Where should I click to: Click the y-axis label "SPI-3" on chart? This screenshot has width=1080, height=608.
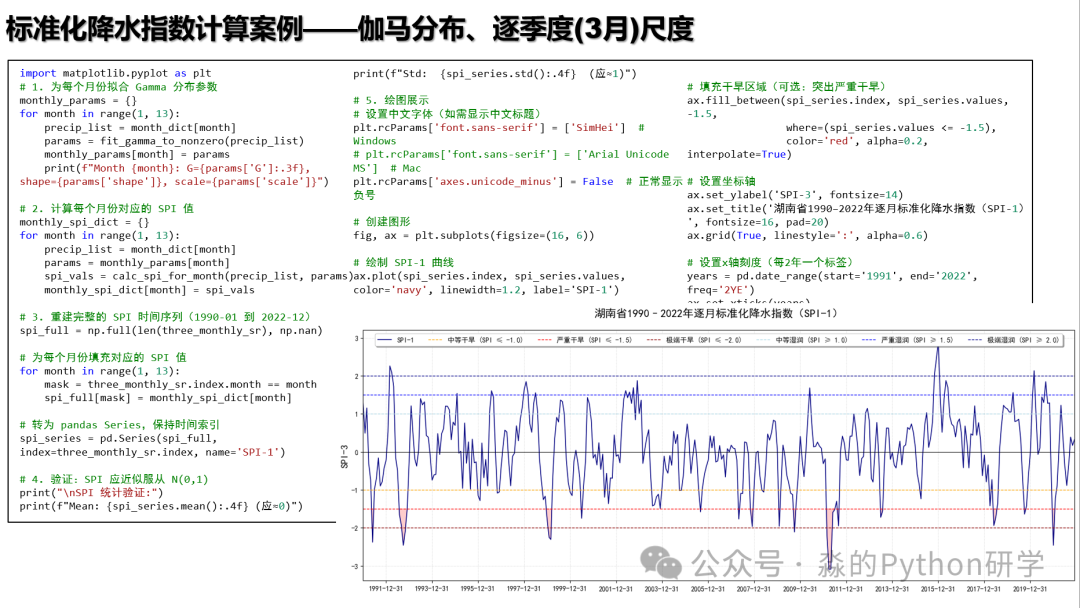point(344,457)
